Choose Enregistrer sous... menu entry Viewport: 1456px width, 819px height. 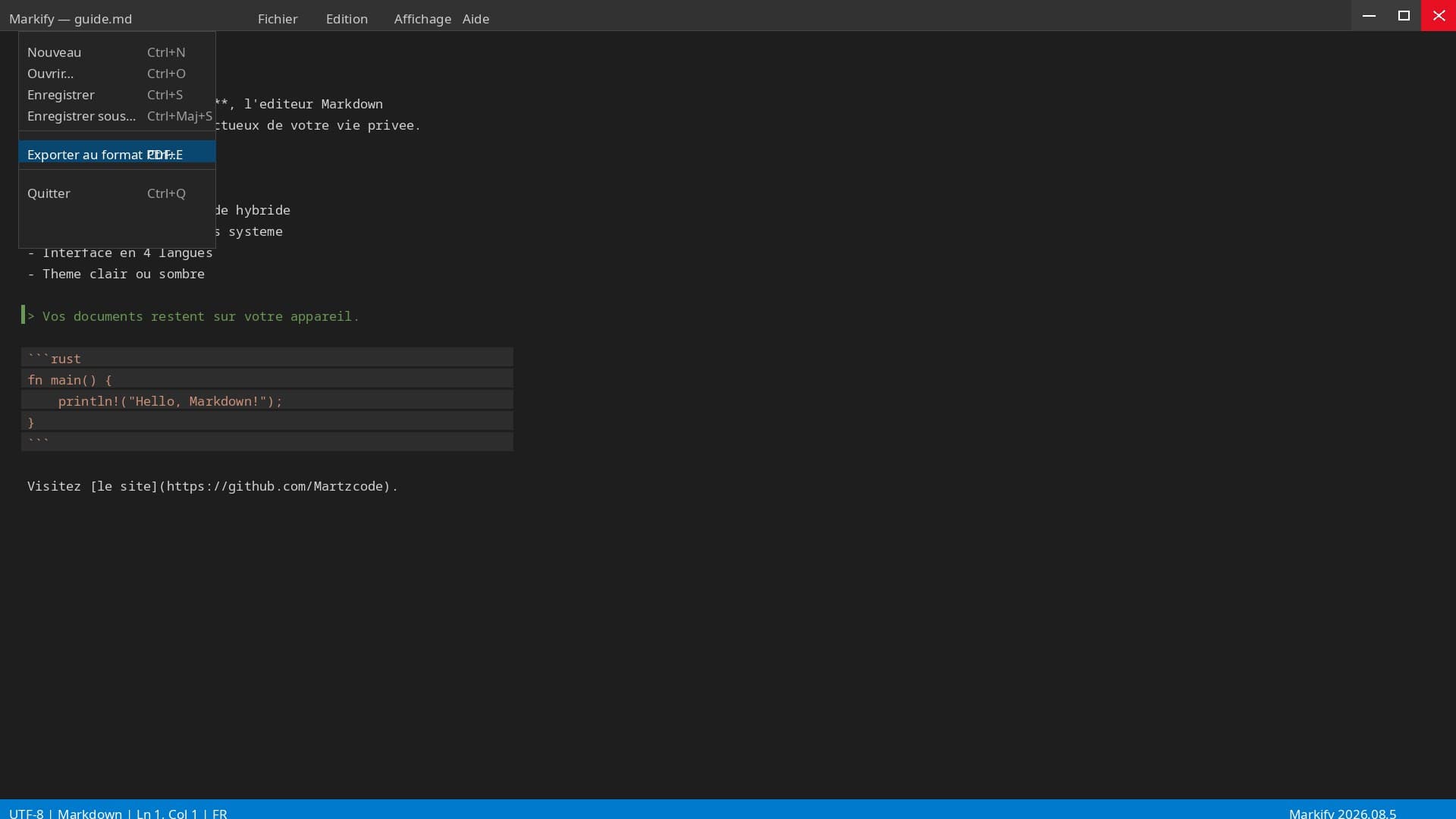coord(117,116)
